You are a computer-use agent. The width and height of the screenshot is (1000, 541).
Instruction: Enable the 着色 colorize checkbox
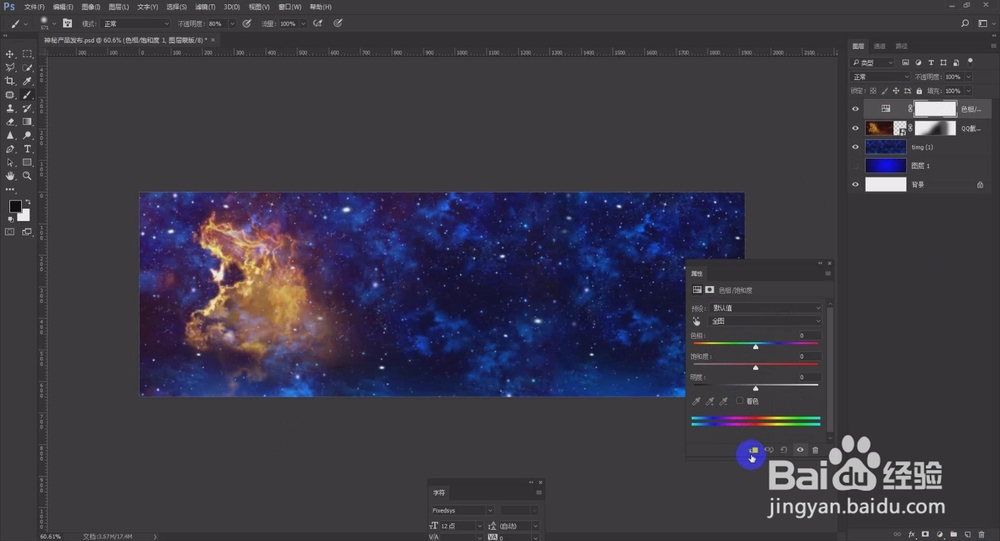[x=740, y=401]
